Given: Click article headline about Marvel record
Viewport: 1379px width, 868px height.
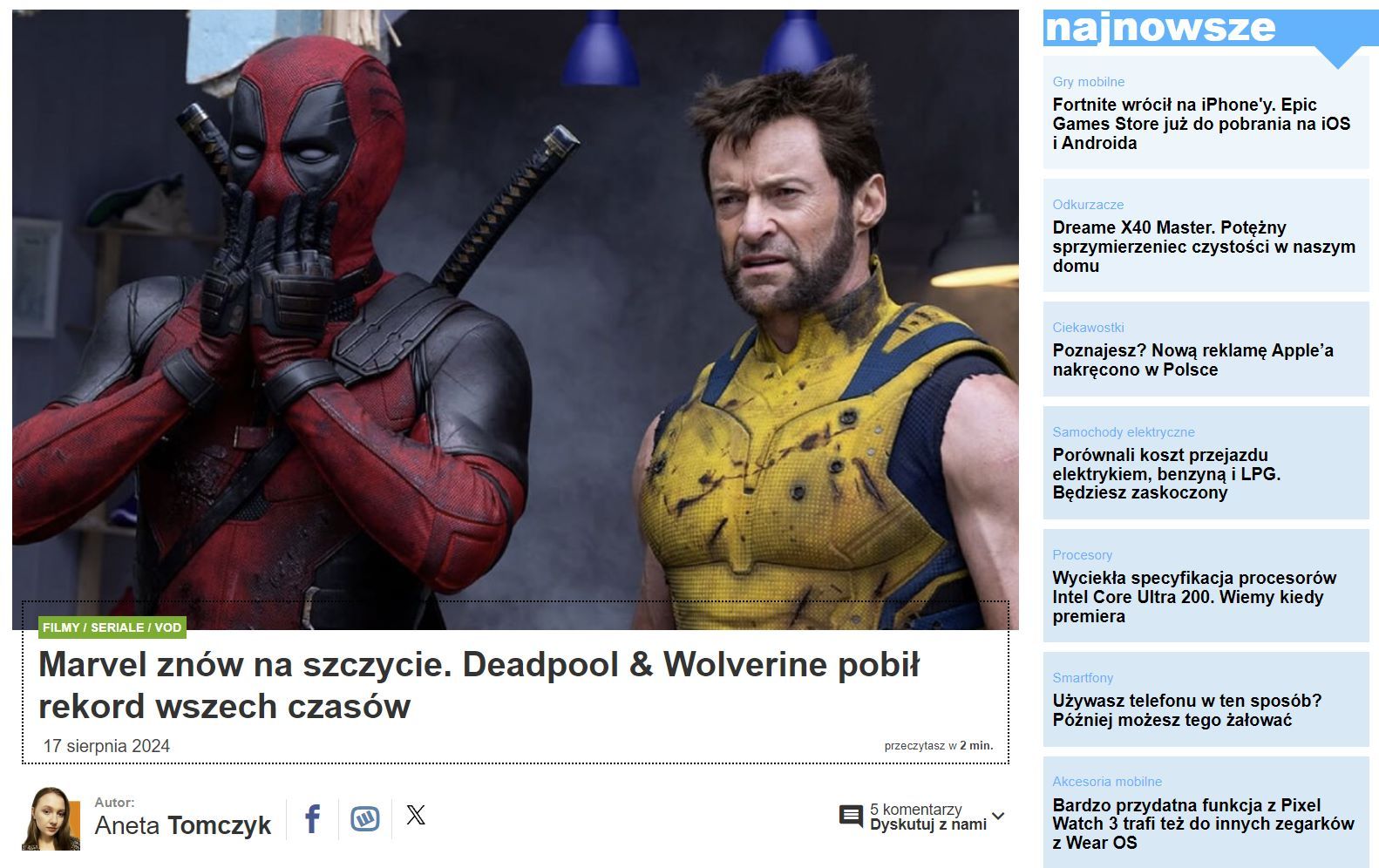Looking at the screenshot, I should pos(479,685).
